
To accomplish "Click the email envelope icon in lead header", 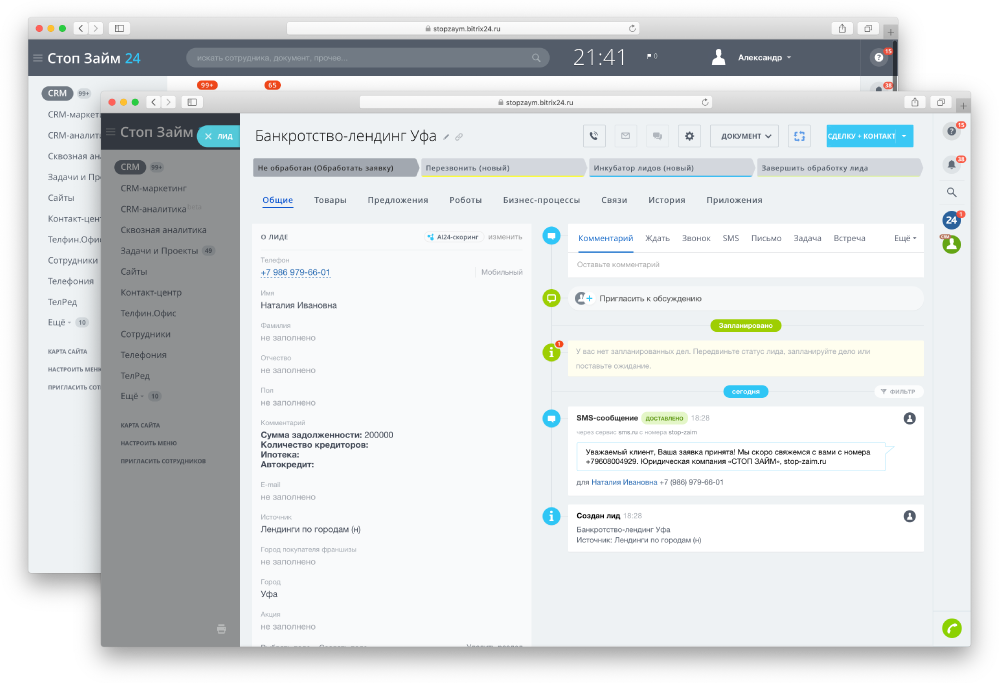I will (626, 136).
